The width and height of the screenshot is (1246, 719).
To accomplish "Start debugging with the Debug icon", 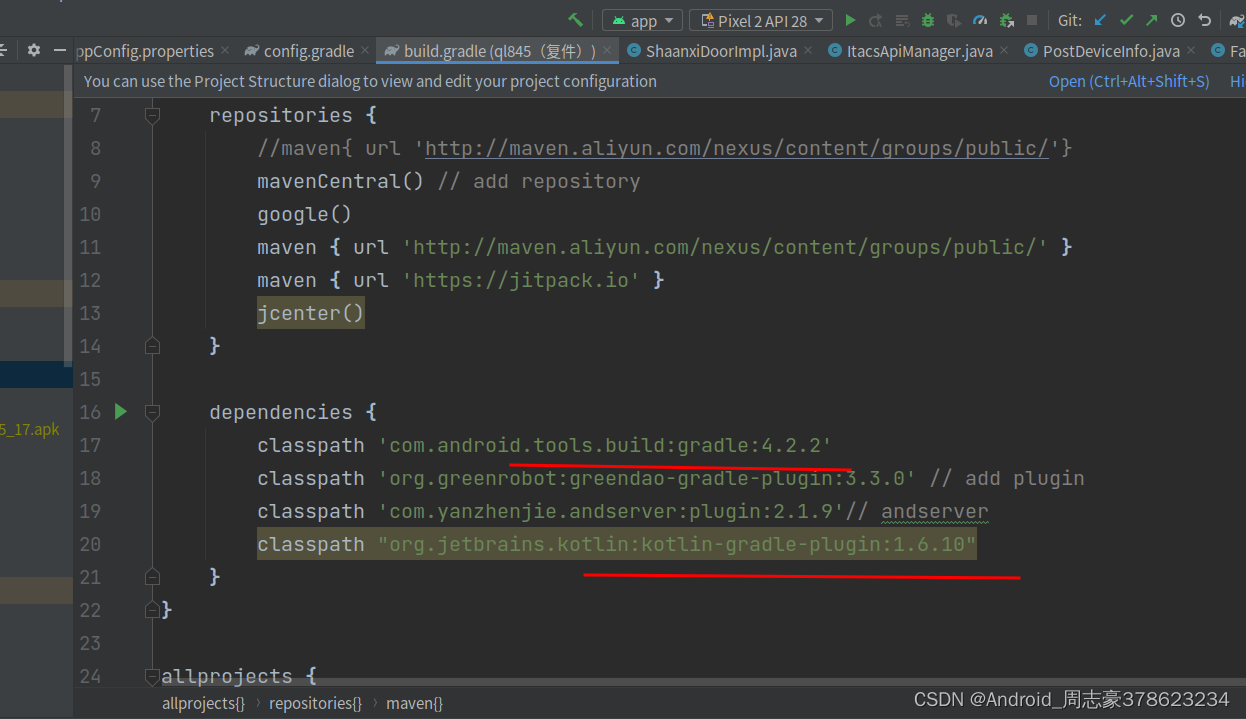I will (926, 19).
